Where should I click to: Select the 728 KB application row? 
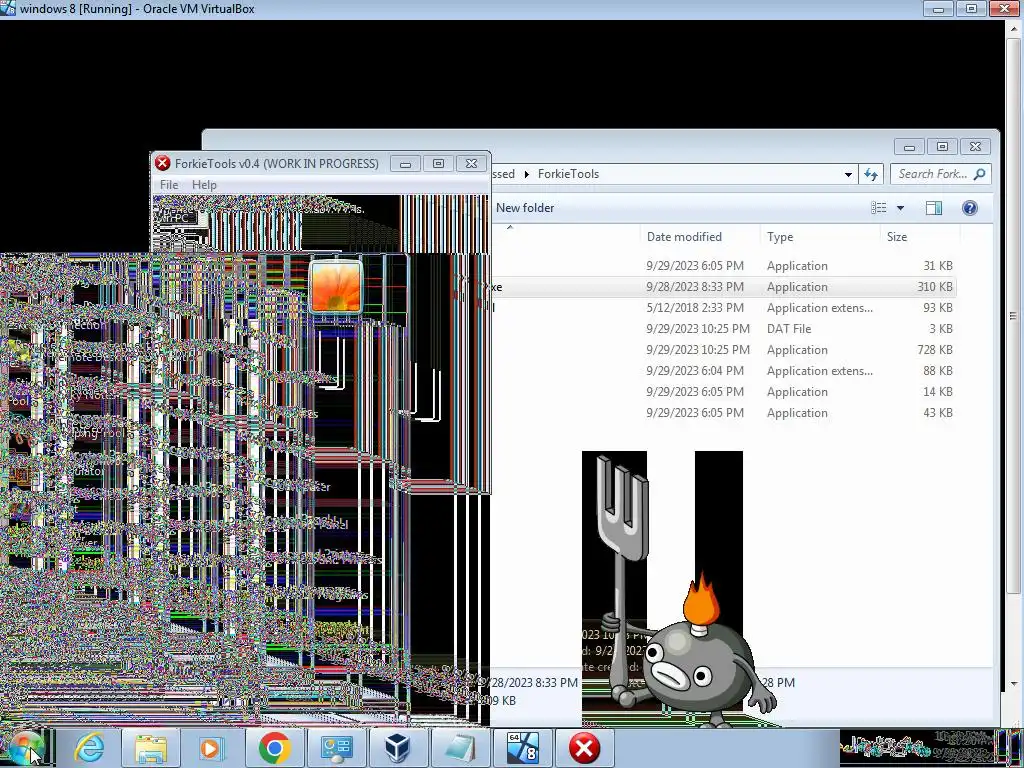pos(724,349)
